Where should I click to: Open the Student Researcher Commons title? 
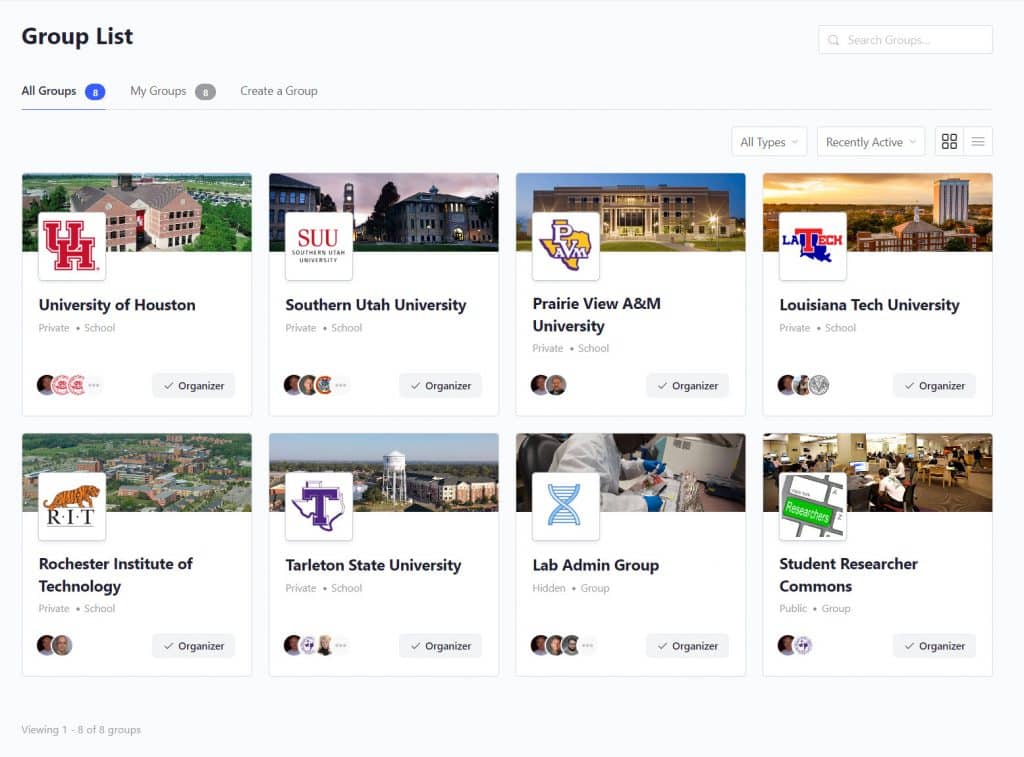click(x=848, y=575)
